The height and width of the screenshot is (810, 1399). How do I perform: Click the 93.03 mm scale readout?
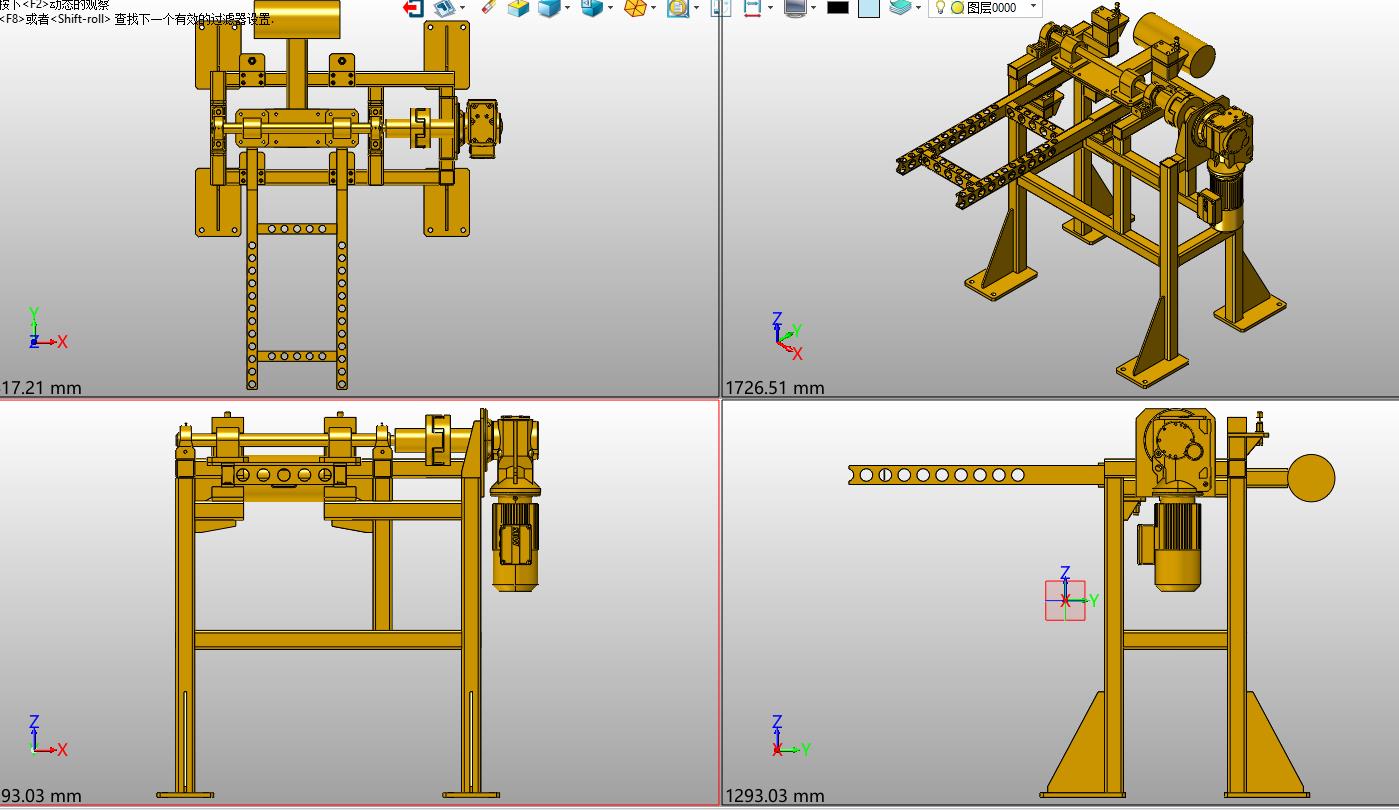[x=41, y=796]
